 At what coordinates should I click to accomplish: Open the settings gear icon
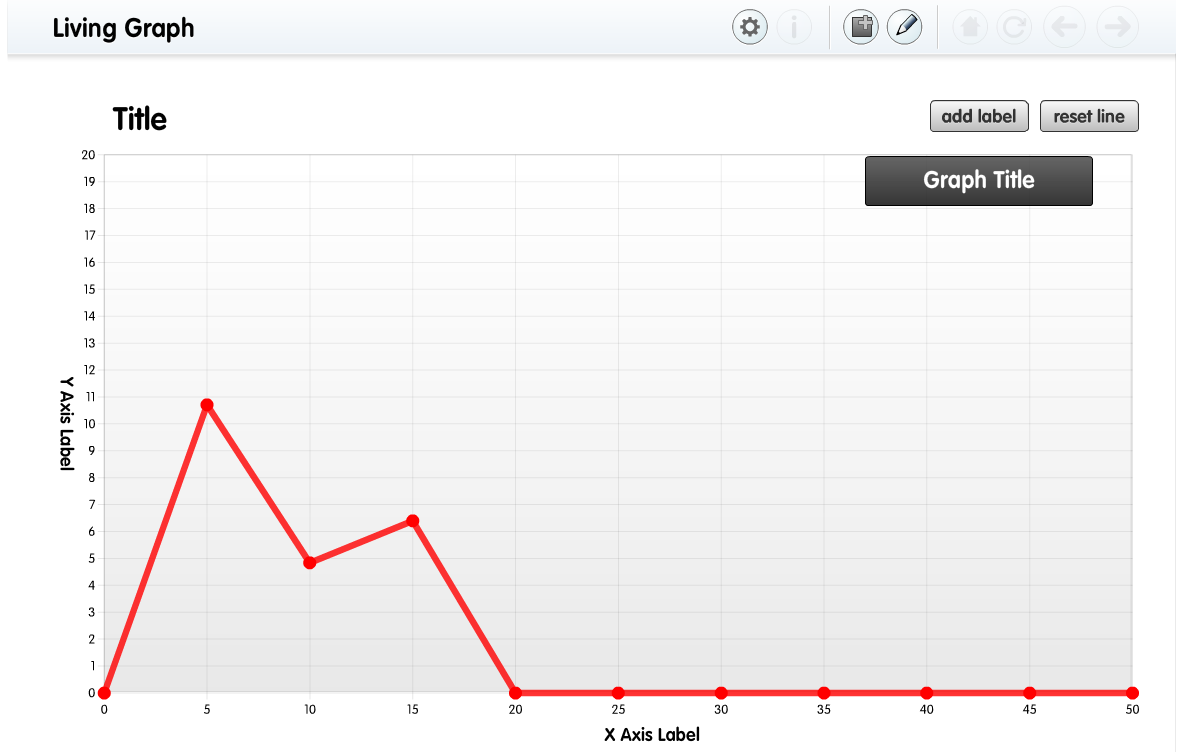tap(750, 27)
